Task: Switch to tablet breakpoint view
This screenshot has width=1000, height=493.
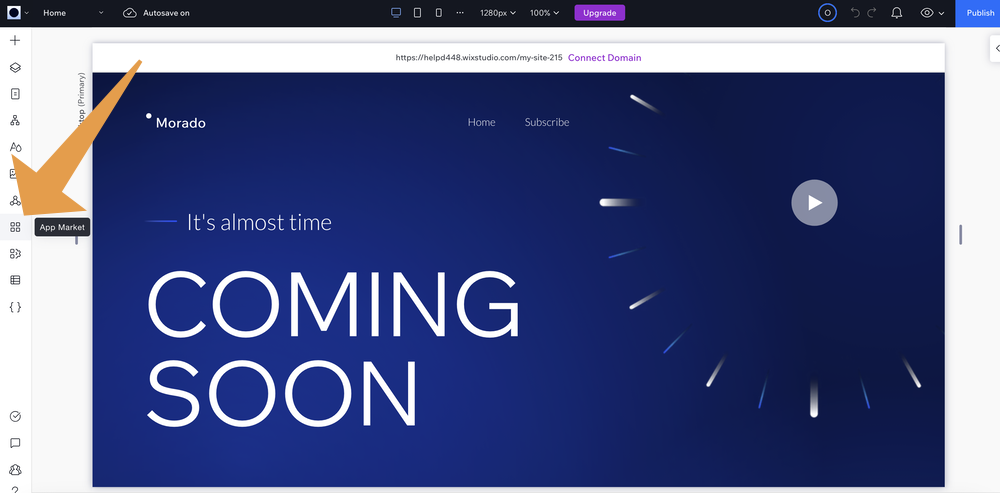Action: 417,13
